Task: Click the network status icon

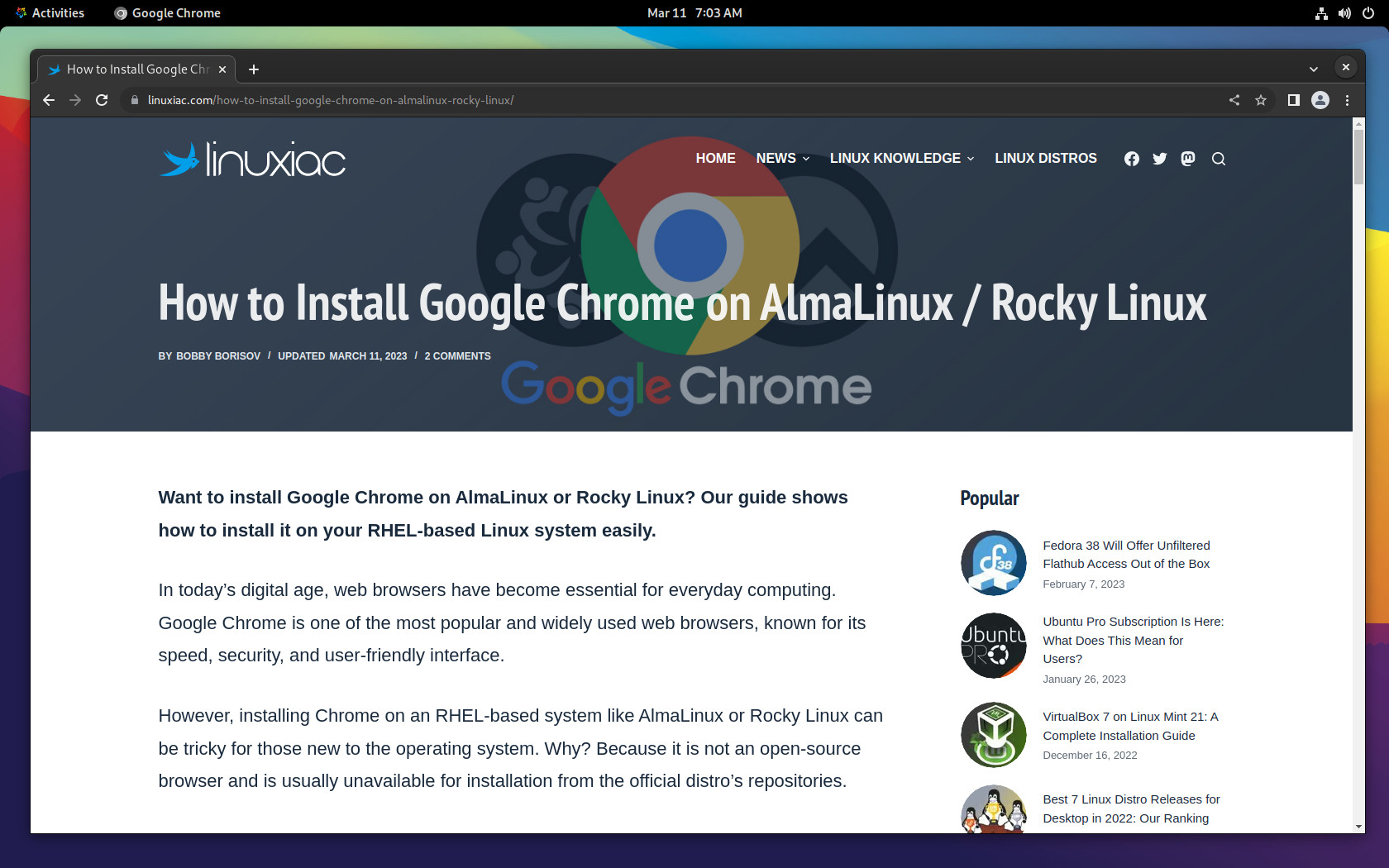Action: (x=1321, y=13)
